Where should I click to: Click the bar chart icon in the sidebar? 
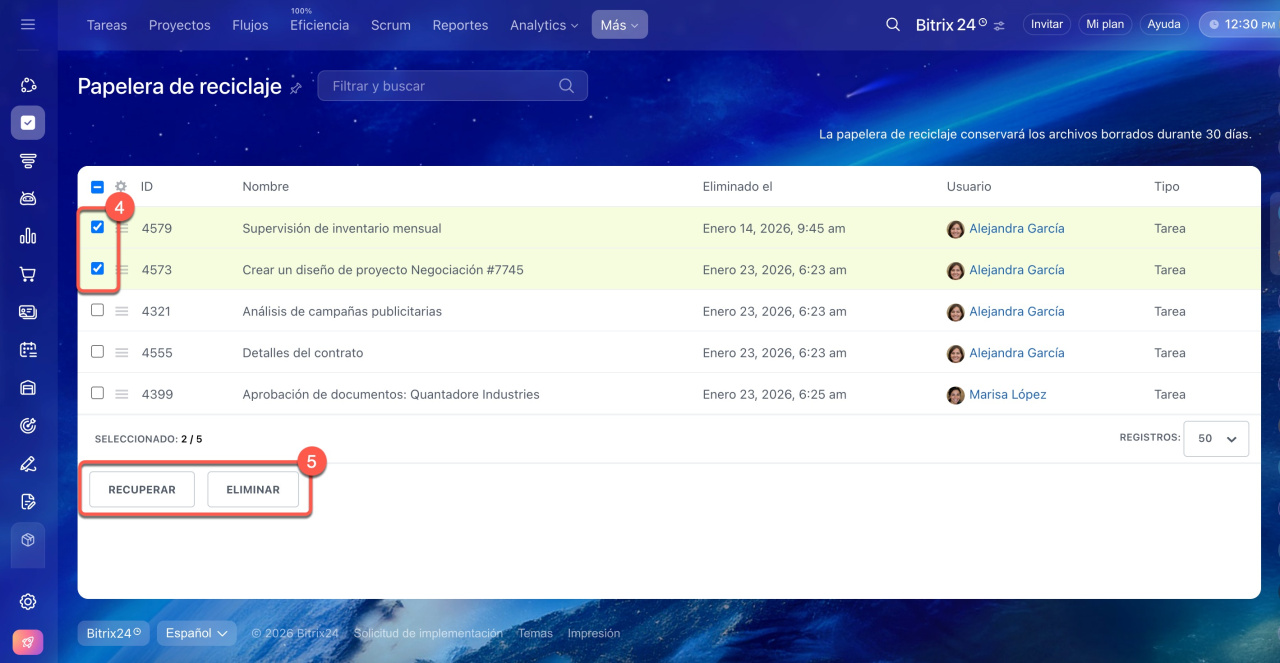pos(28,236)
